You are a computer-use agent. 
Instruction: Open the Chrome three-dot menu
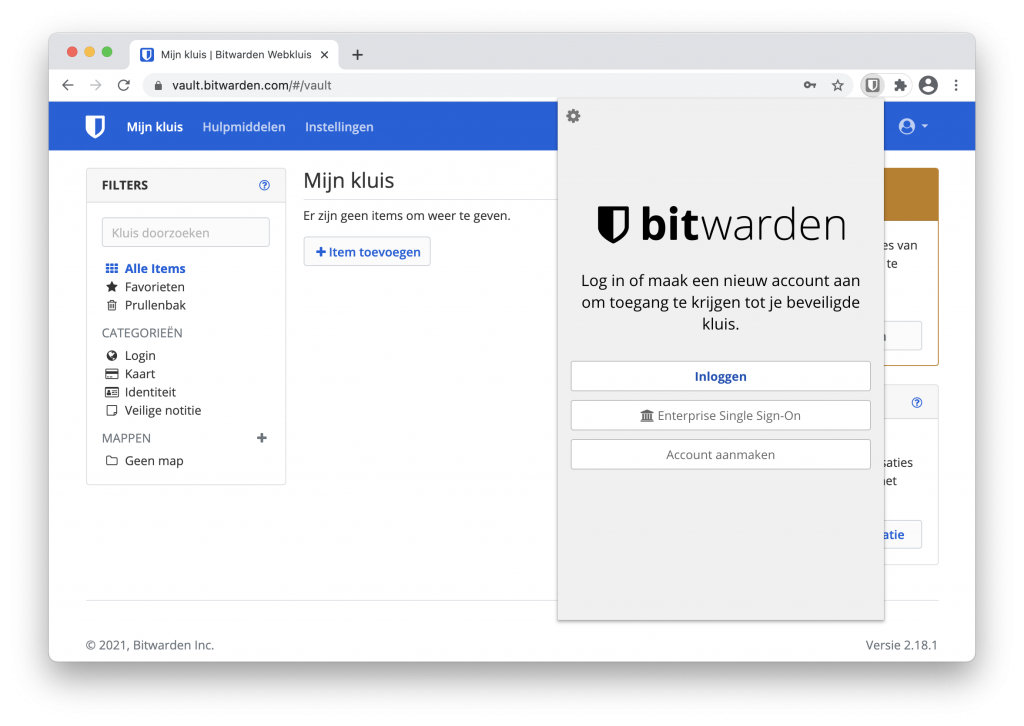click(956, 86)
